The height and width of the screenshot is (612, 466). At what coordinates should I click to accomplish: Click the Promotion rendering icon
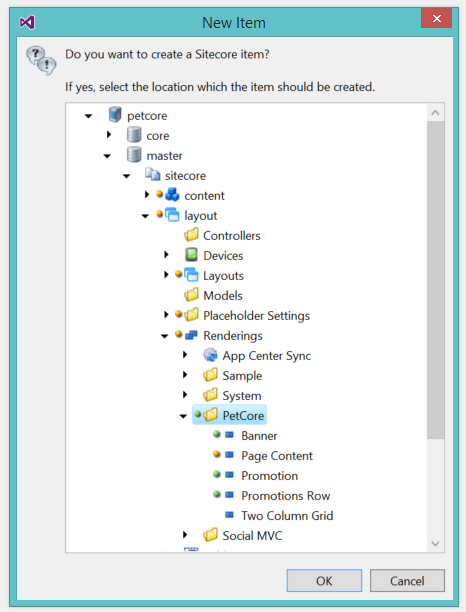click(229, 475)
